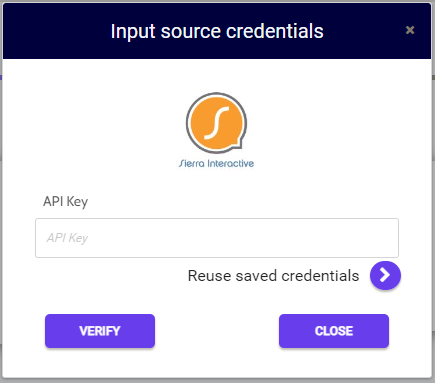The image size is (435, 383).
Task: Close the credentials dialog via CLOSE button
Action: 334,331
